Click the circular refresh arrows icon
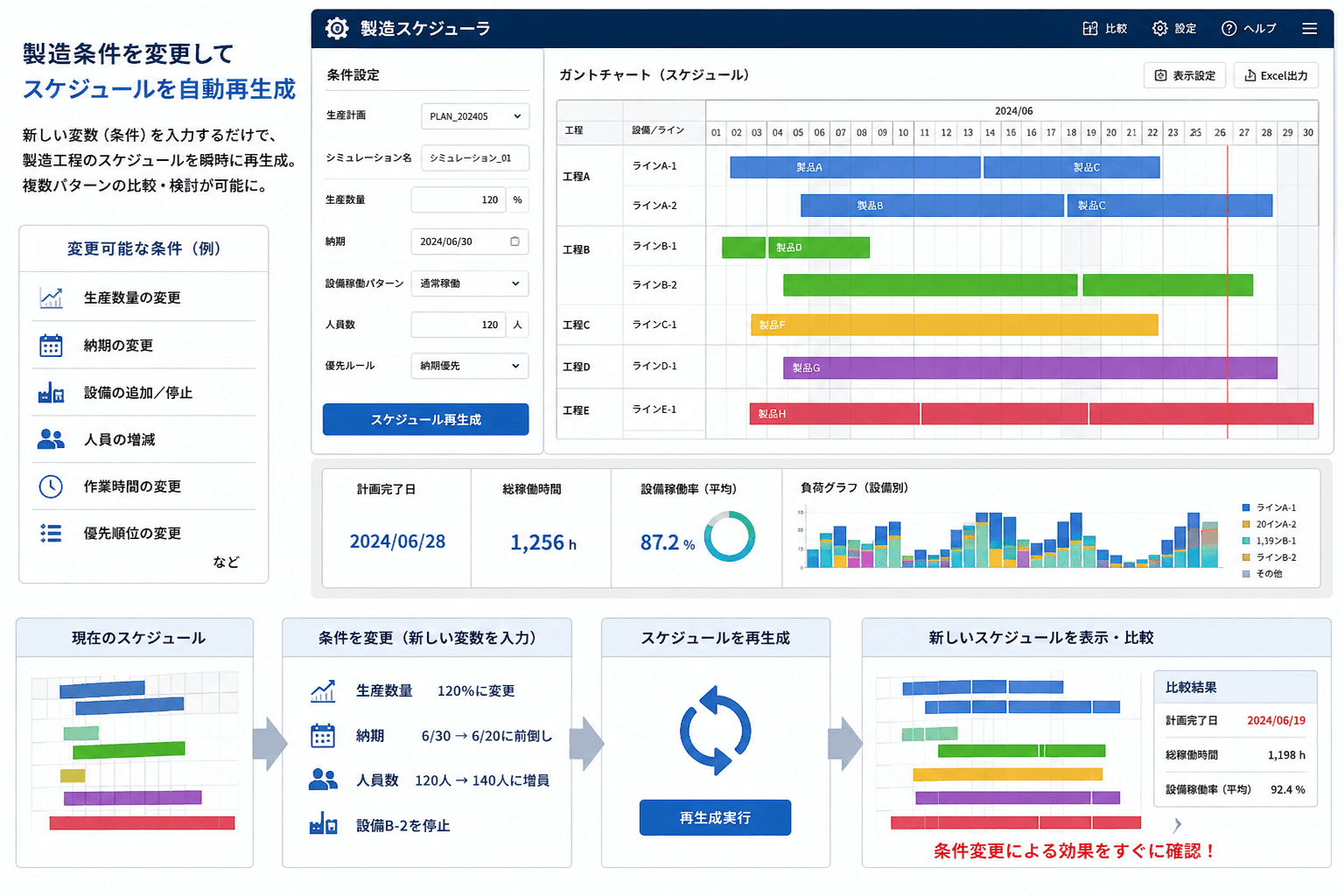The height and width of the screenshot is (896, 1344). pos(715,731)
